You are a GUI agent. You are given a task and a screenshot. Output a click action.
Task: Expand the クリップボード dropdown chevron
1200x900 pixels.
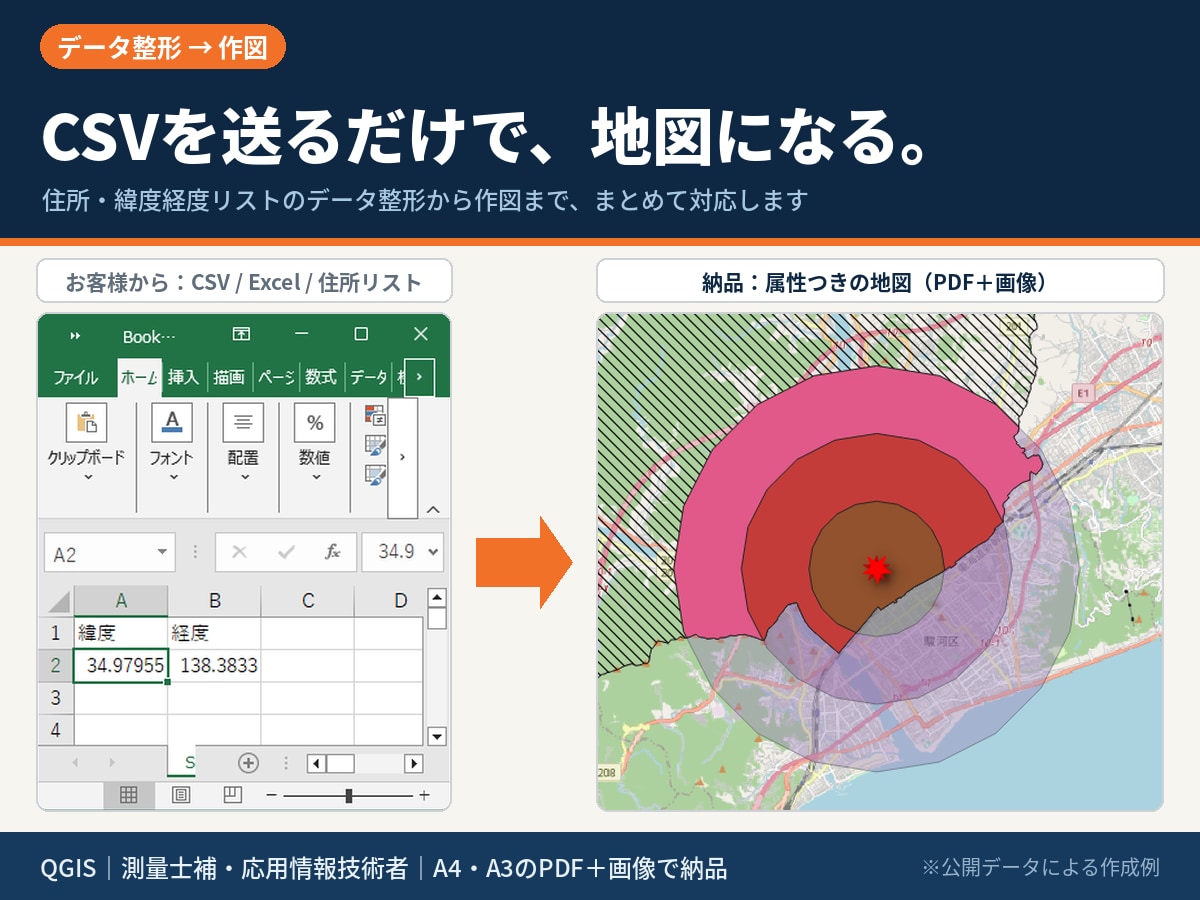pyautogui.click(x=87, y=477)
